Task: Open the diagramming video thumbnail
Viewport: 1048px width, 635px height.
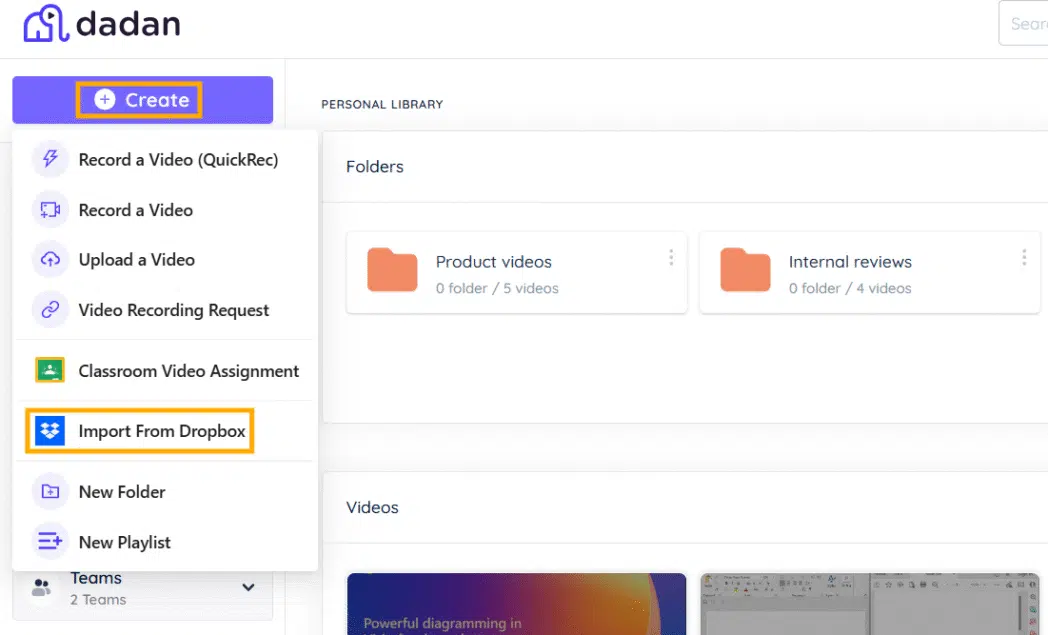Action: coord(516,604)
